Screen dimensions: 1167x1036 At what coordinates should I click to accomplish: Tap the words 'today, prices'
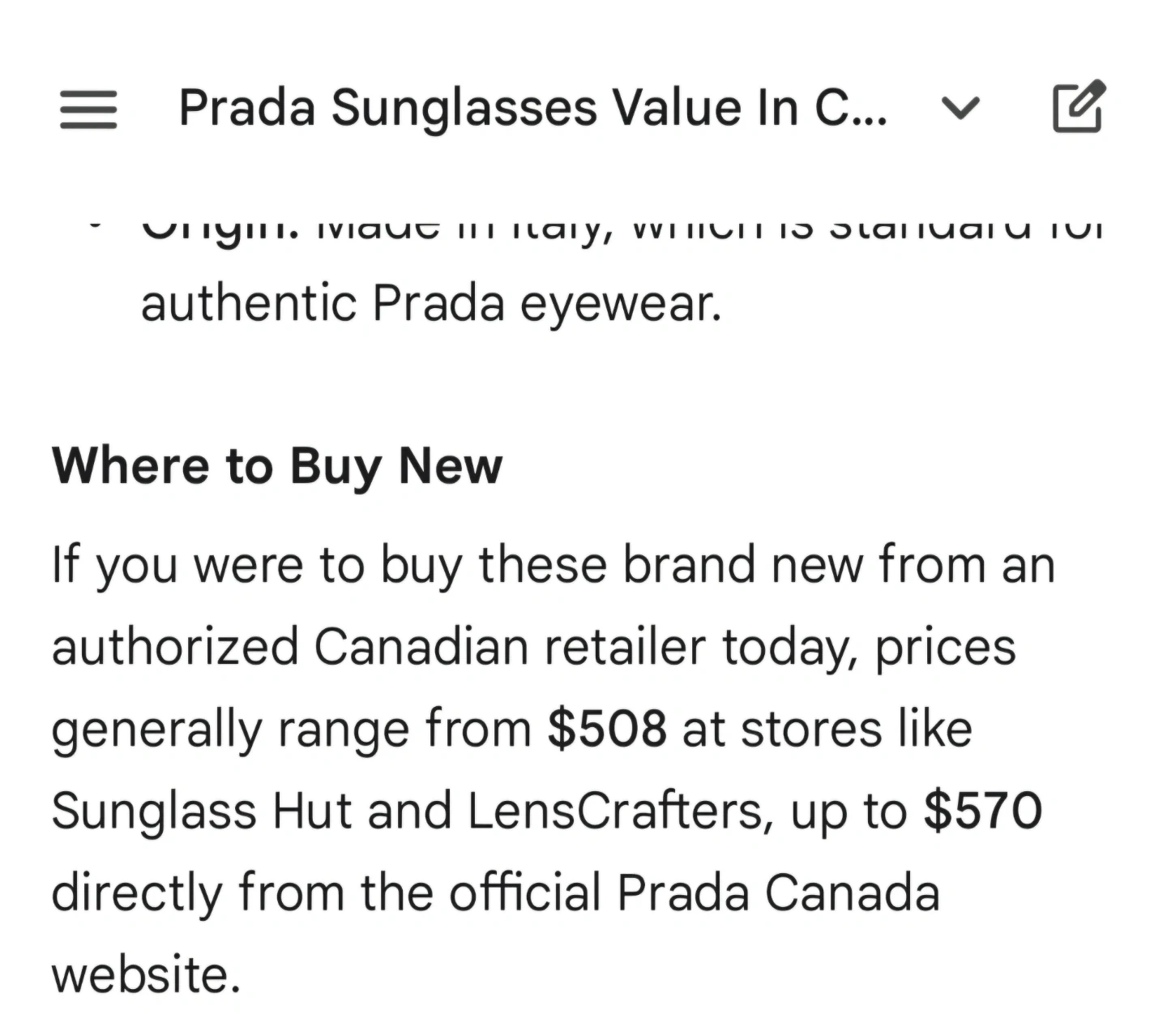point(869,647)
